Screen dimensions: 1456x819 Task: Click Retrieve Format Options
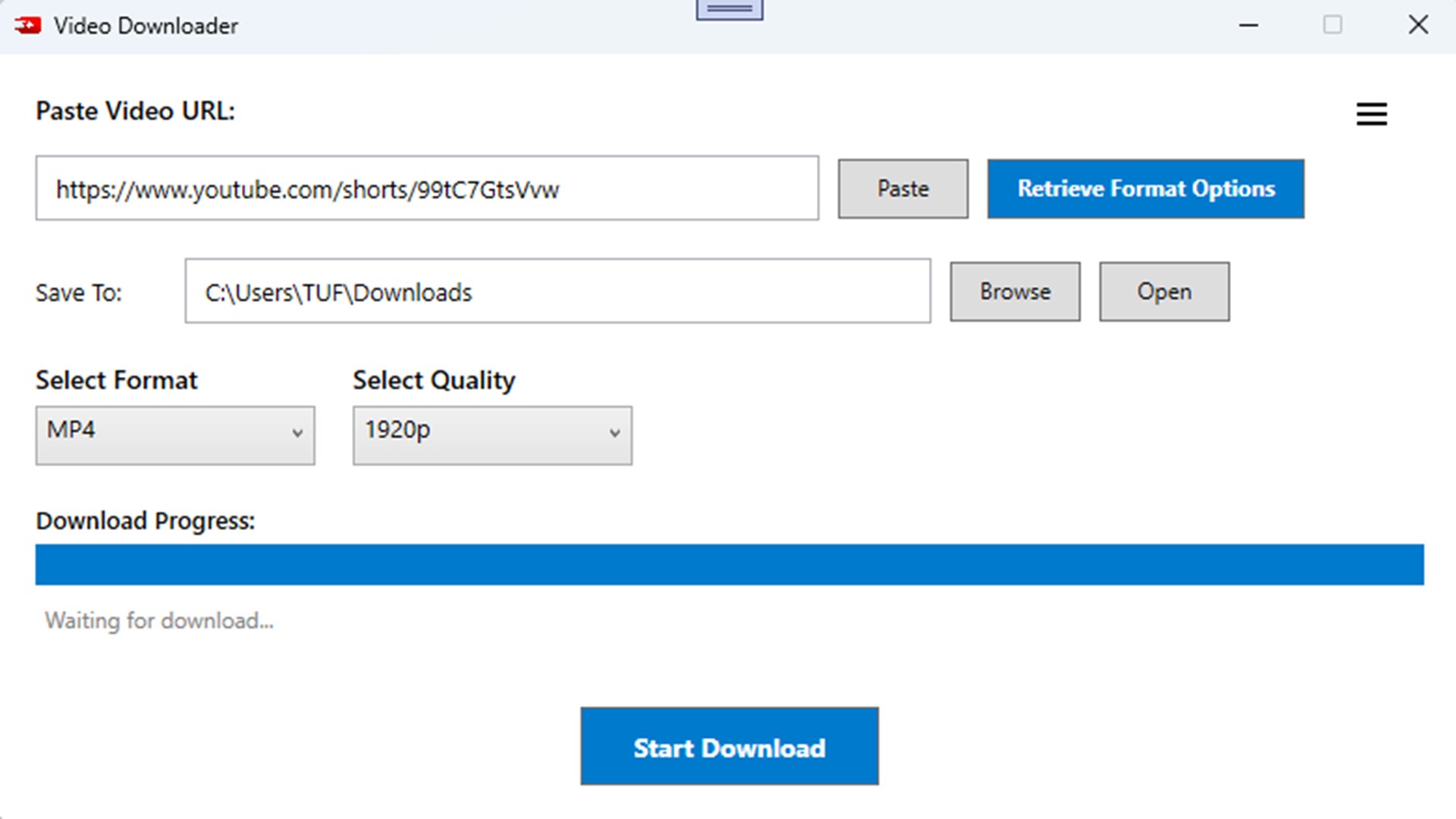(x=1145, y=189)
